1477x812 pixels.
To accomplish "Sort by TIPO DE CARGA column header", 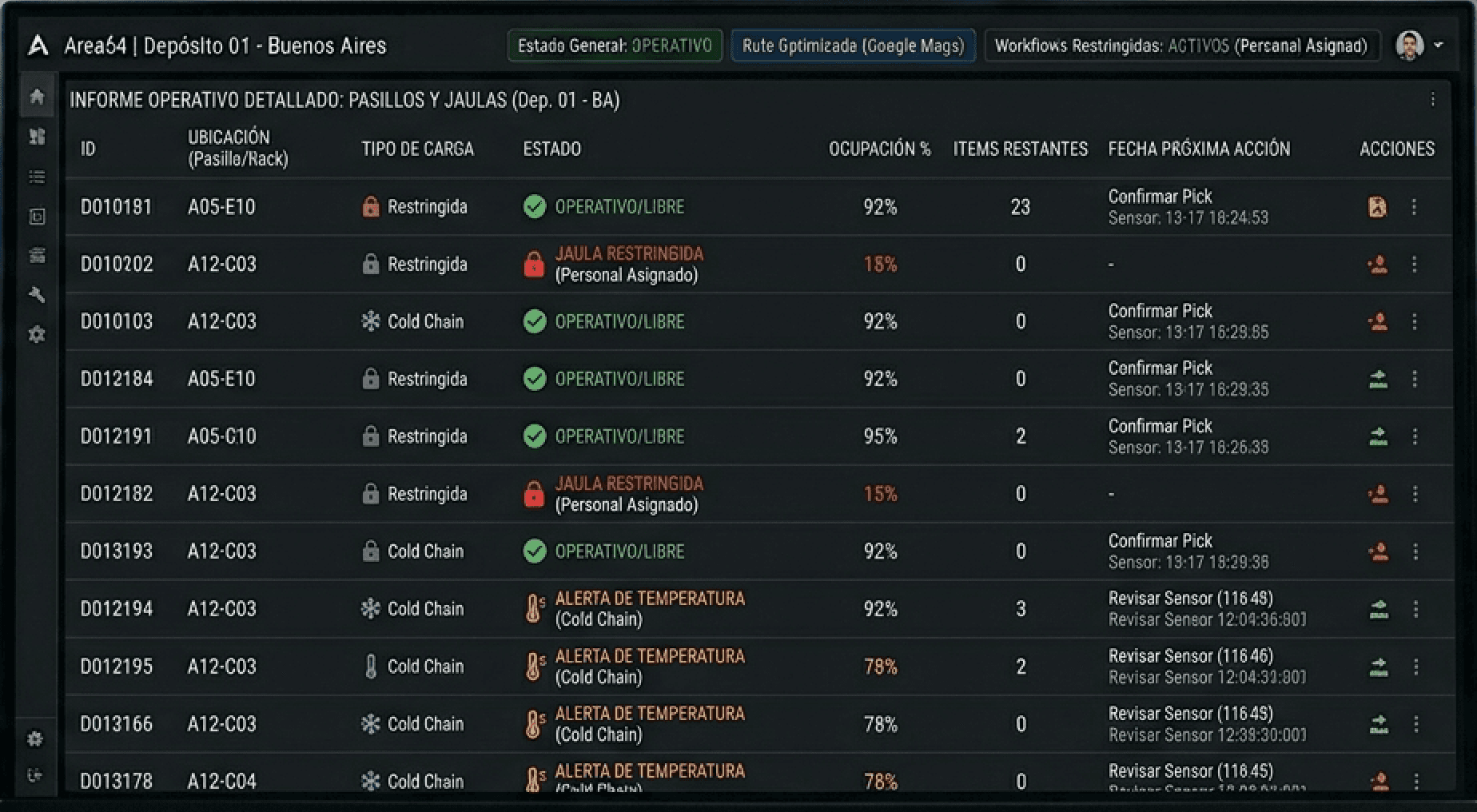I will tap(417, 149).
